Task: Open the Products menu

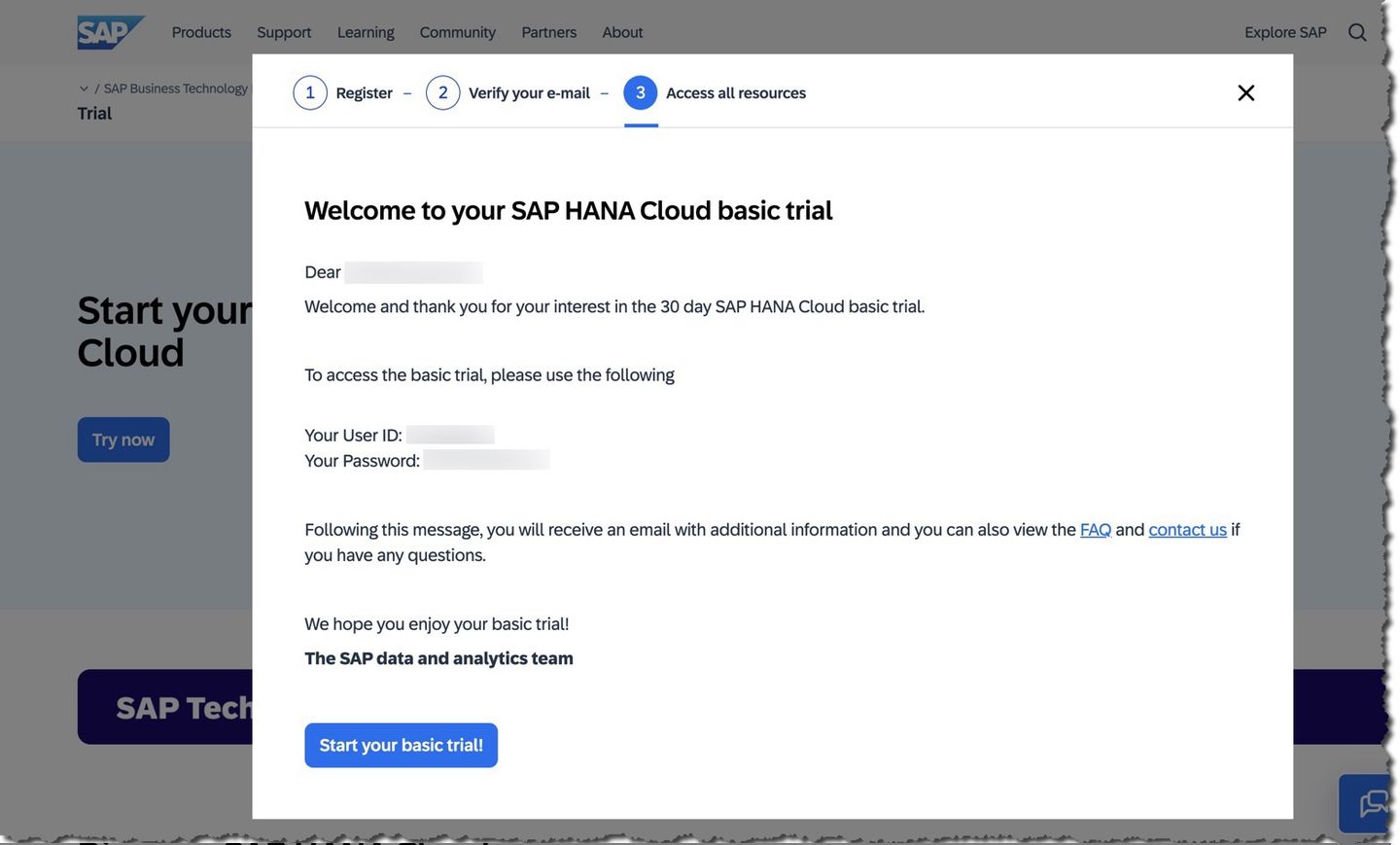Action: tap(201, 32)
